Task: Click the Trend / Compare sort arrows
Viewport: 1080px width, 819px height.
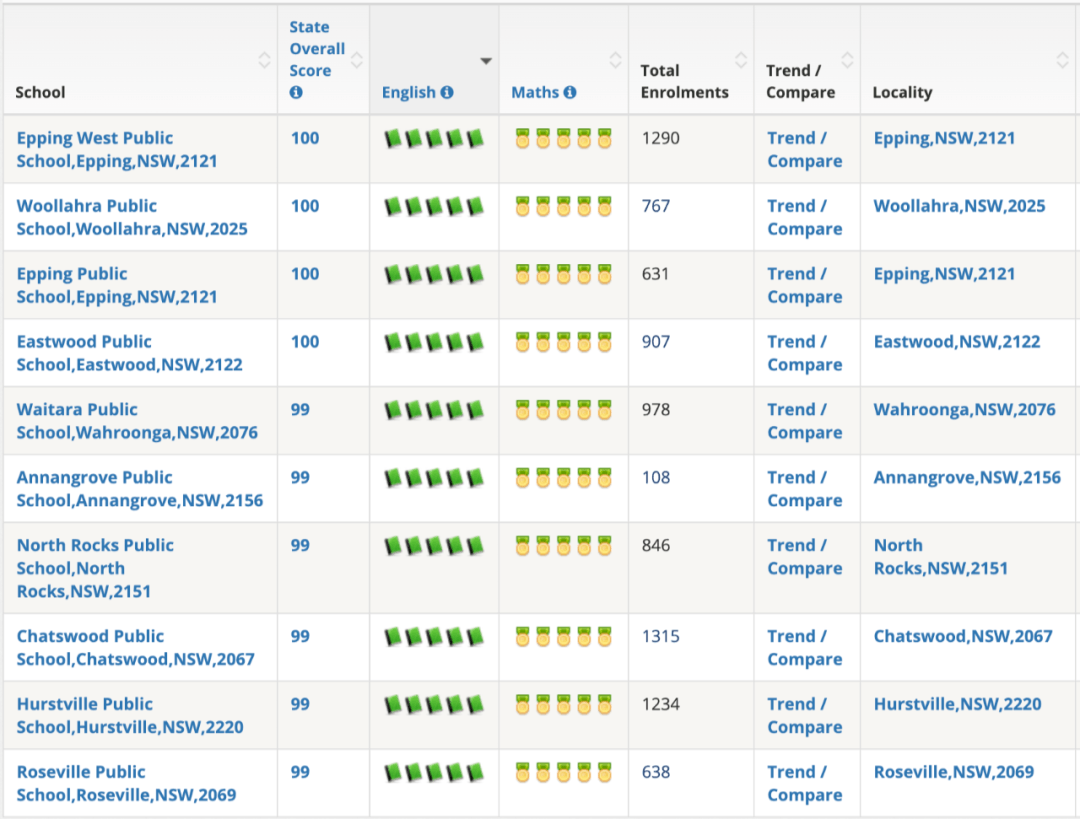Action: point(848,60)
